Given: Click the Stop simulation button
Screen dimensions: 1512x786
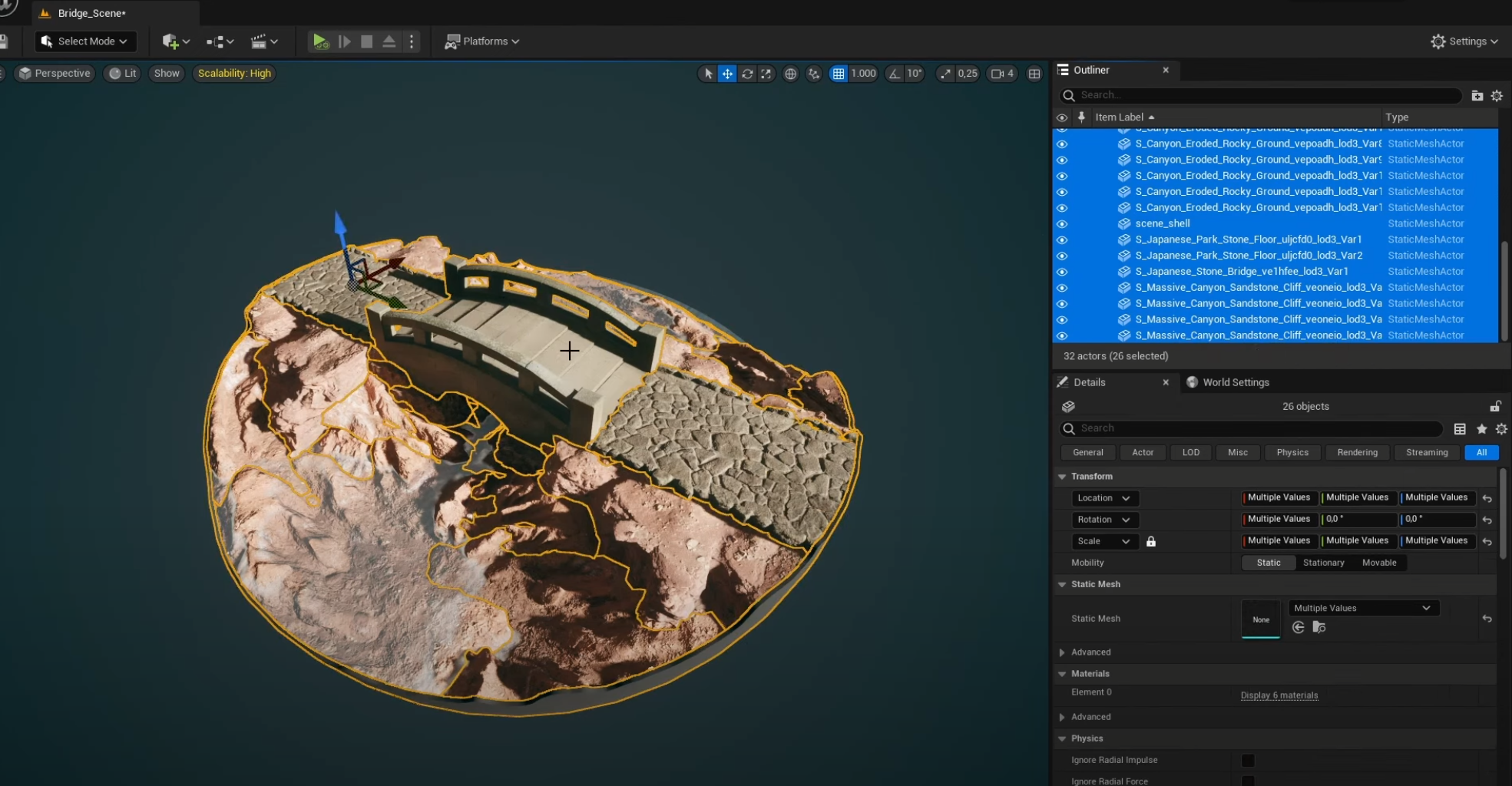Looking at the screenshot, I should (x=367, y=41).
